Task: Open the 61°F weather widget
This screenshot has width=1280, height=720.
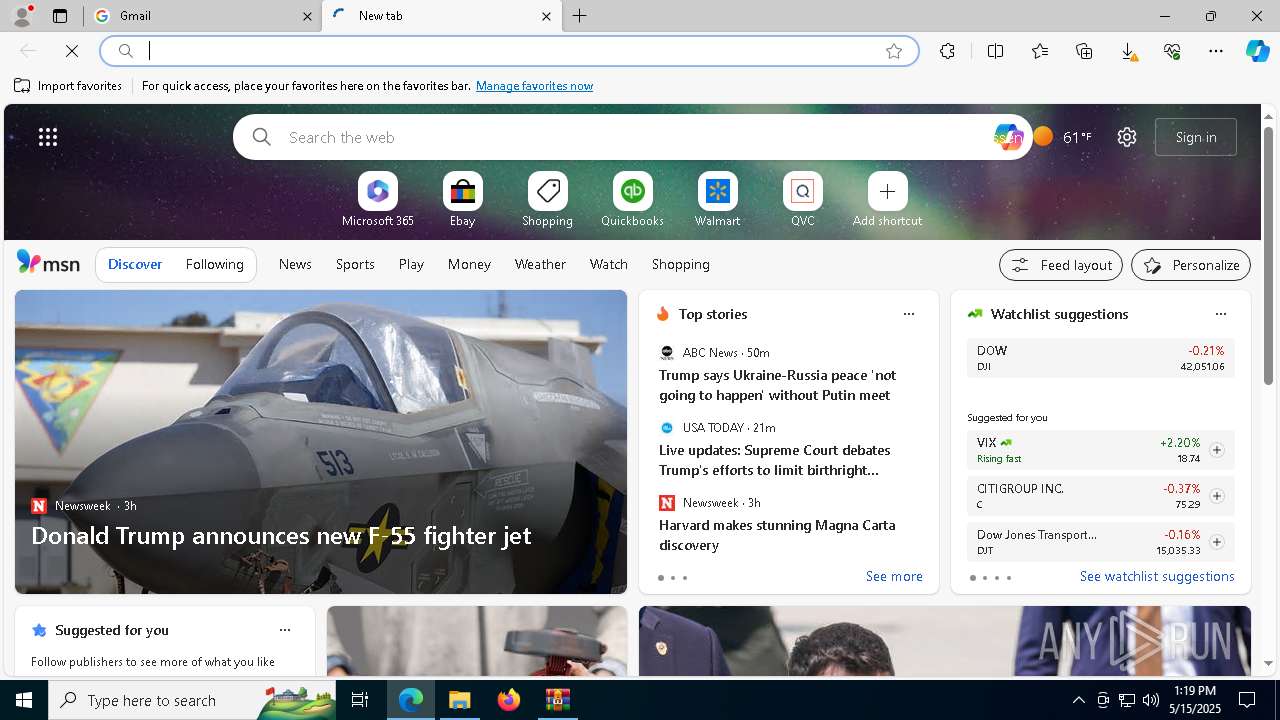Action: [1062, 137]
